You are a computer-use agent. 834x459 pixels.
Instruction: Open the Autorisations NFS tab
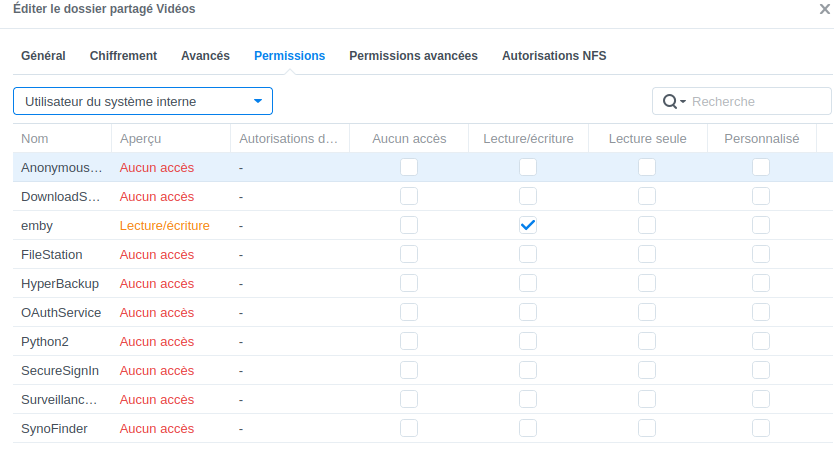coord(554,56)
